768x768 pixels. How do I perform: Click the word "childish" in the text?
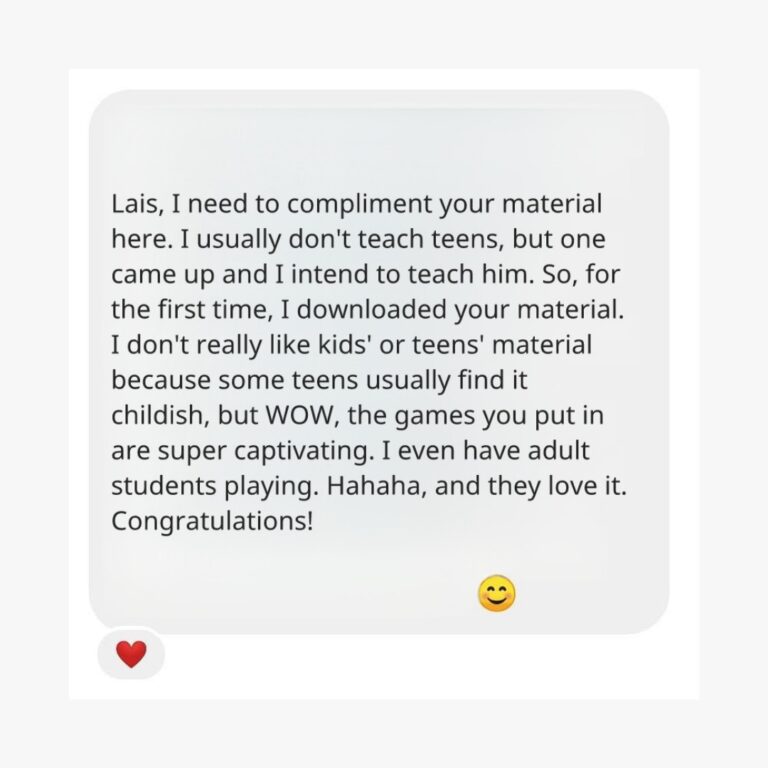click(x=157, y=415)
